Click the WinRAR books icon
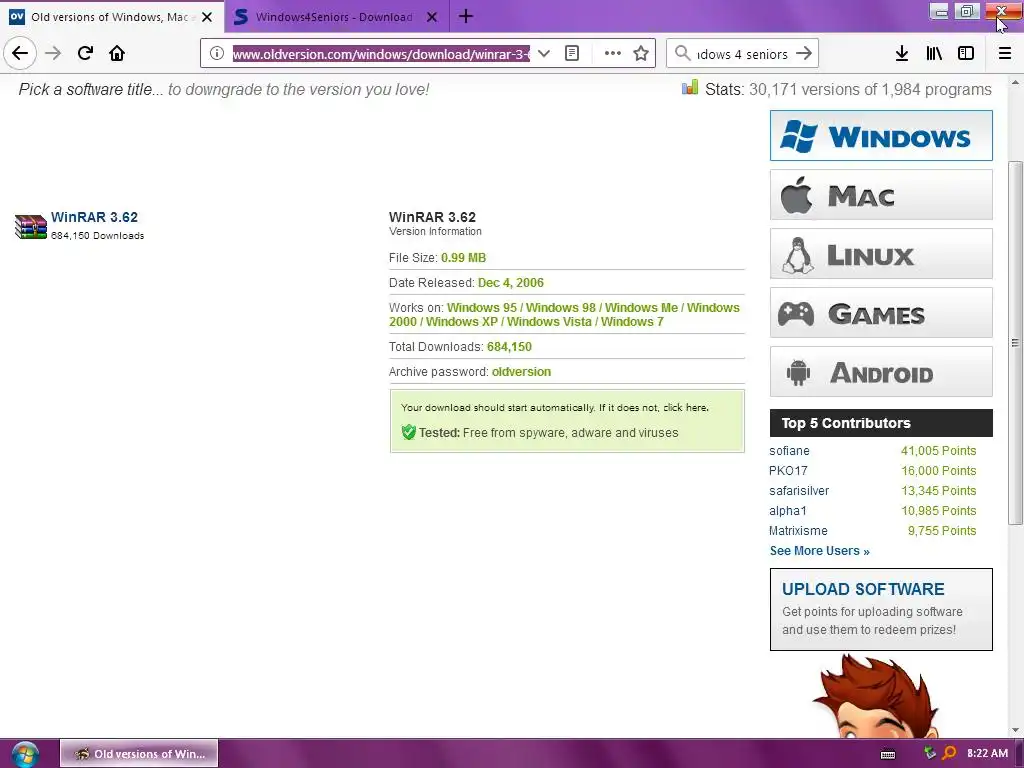Screen dimensions: 1024x768 point(31,227)
